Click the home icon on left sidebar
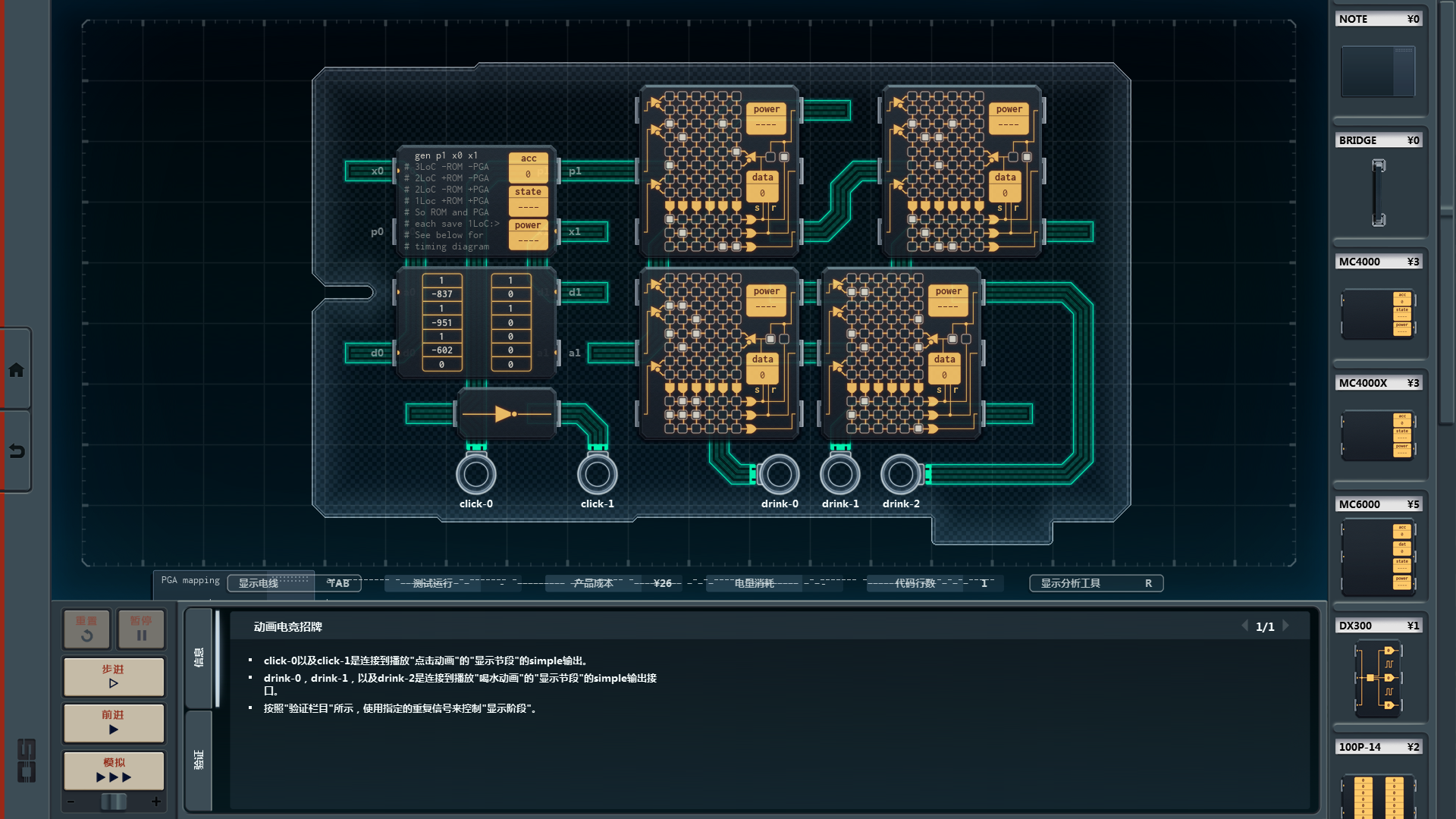1456x819 pixels. click(16, 370)
